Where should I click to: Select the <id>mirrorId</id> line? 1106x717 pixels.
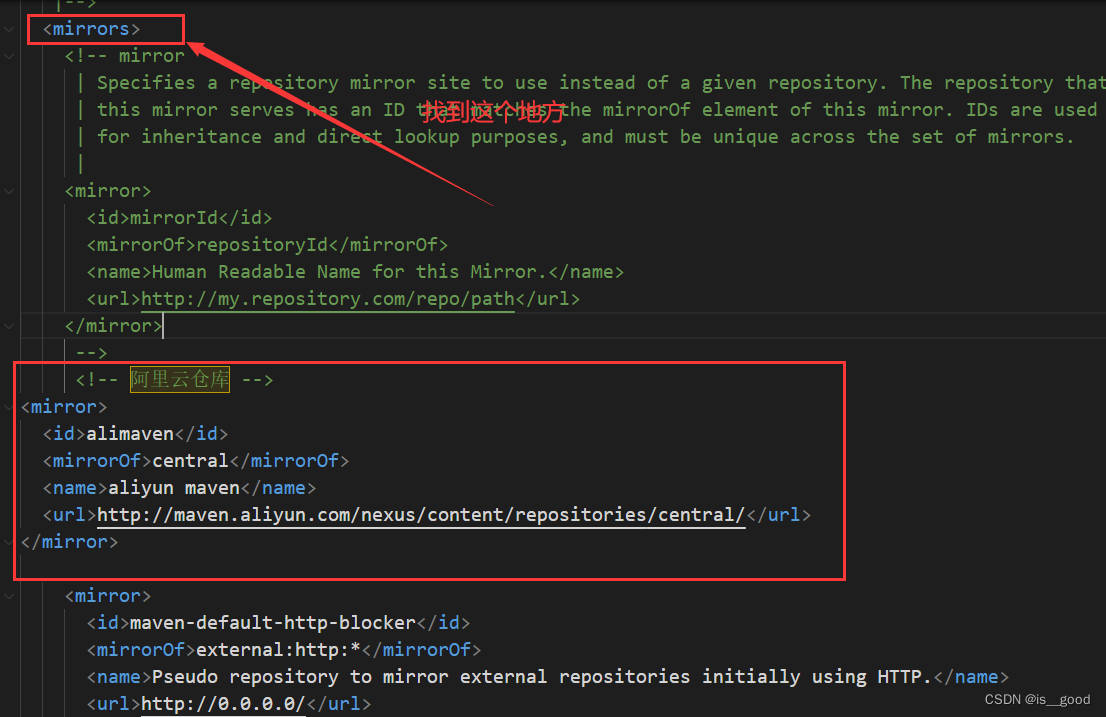[179, 218]
